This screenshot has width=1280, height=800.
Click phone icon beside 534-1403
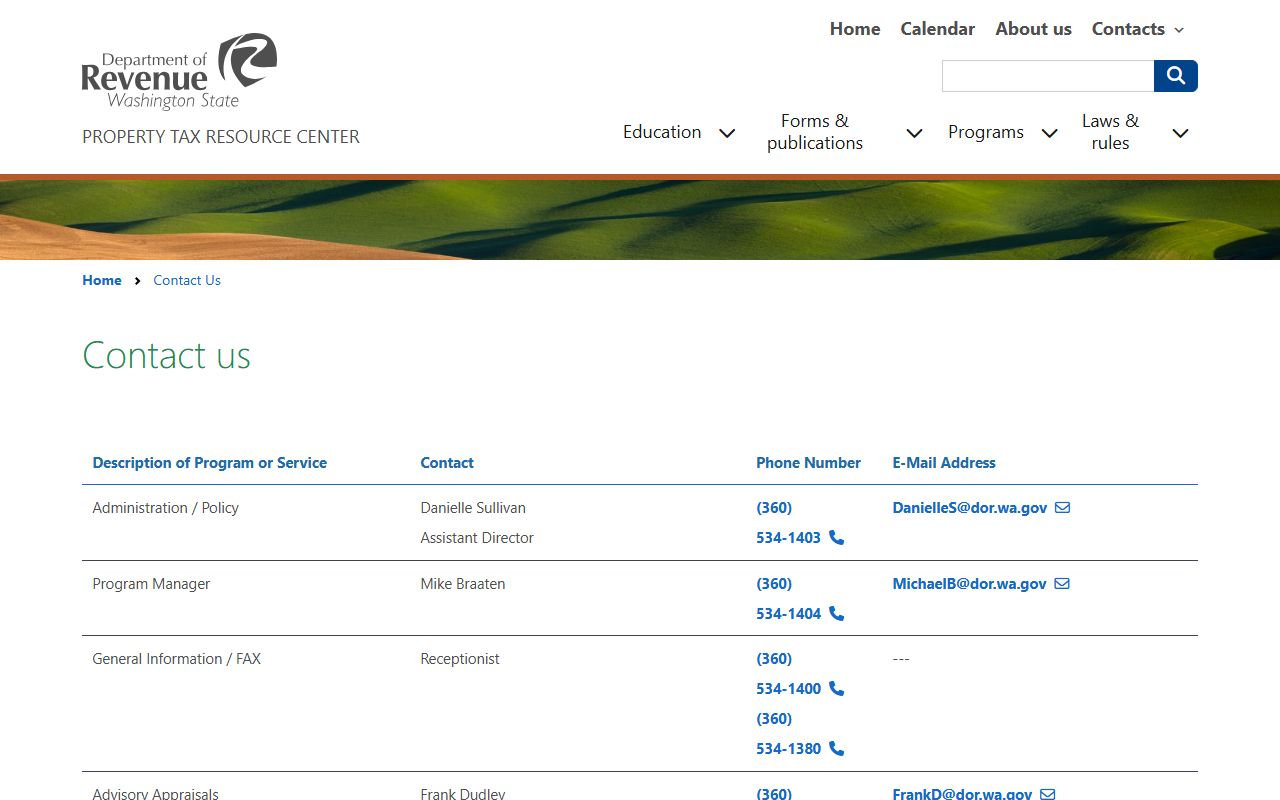836,538
